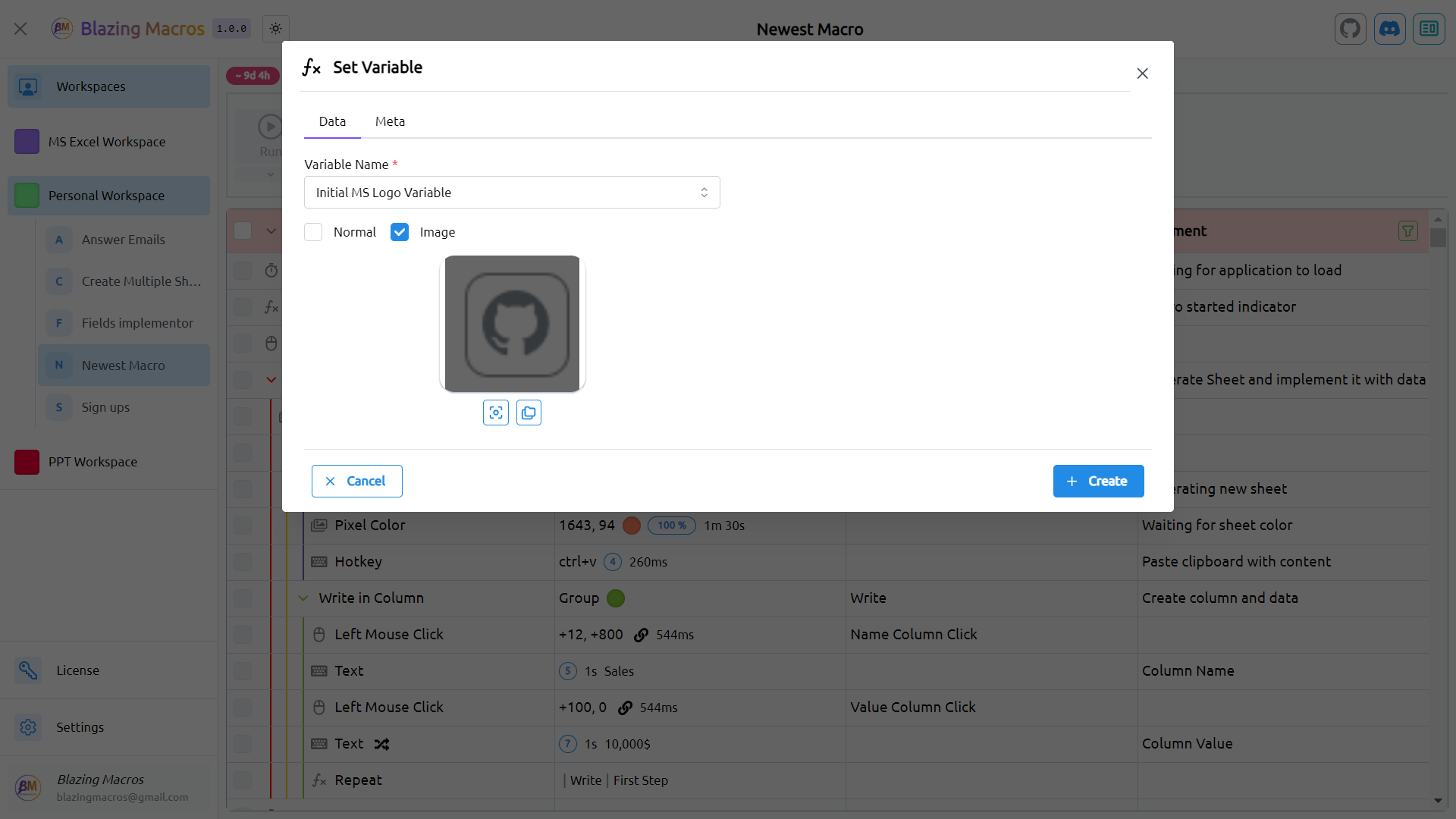Switch to the Meta tab
Image resolution: width=1456 pixels, height=819 pixels.
point(390,121)
